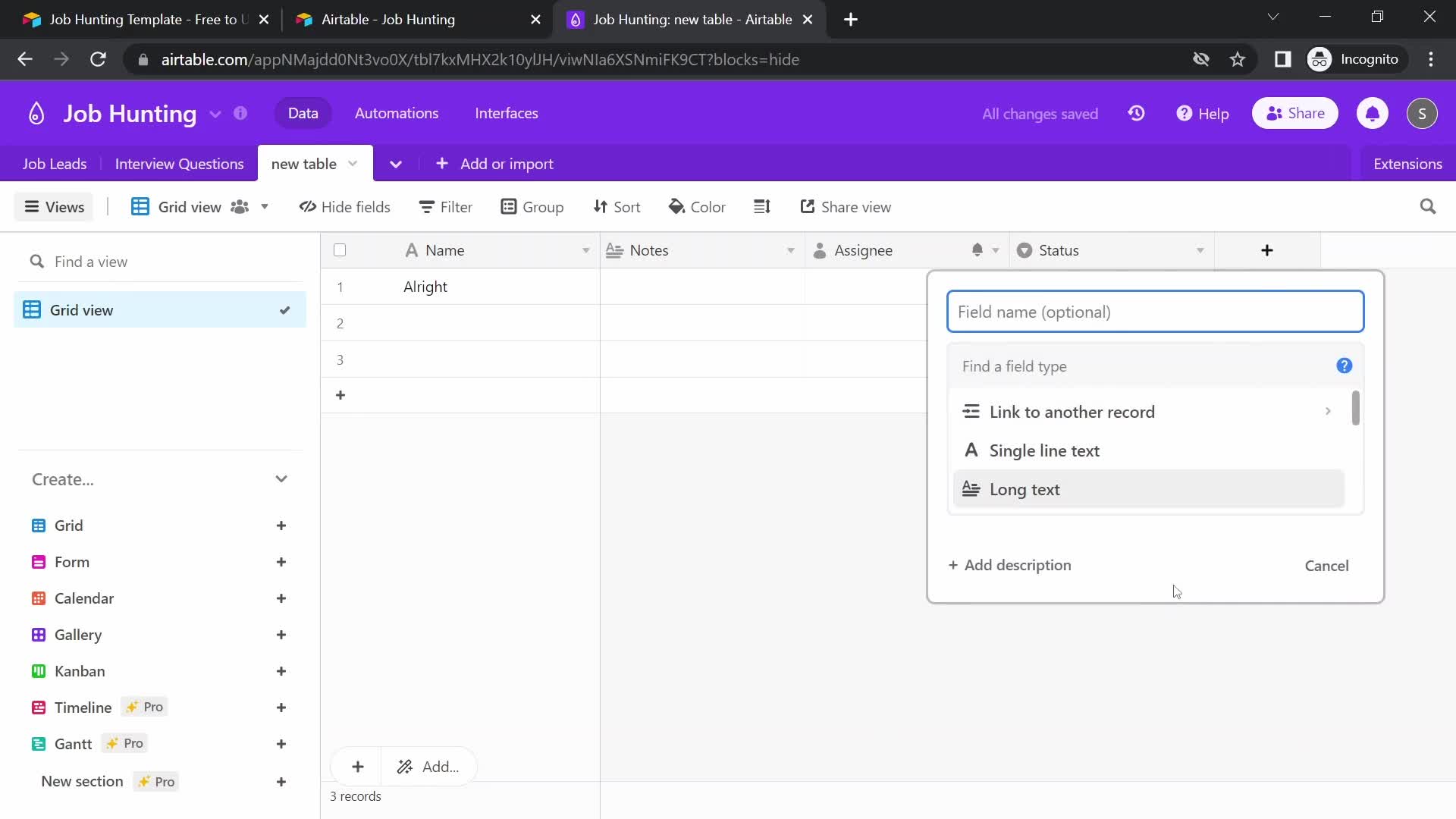
Task: Click the Field name input field
Action: point(1156,311)
